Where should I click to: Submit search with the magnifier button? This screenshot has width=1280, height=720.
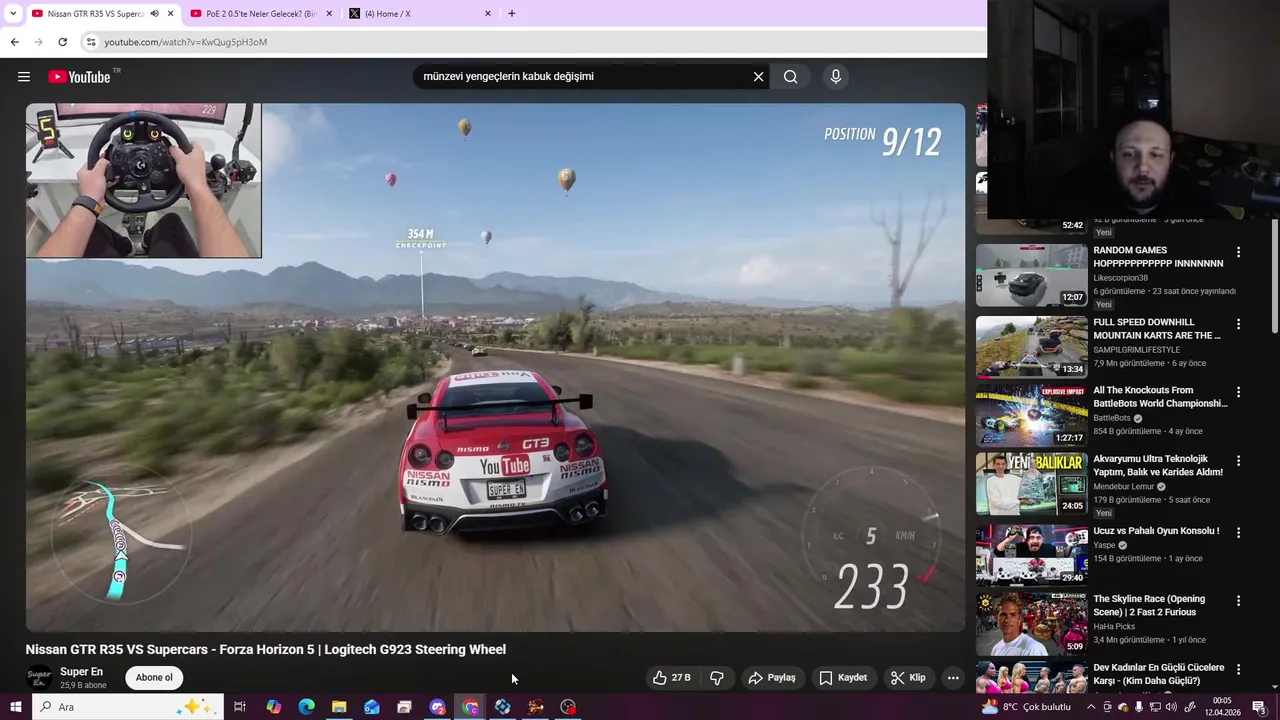point(791,77)
